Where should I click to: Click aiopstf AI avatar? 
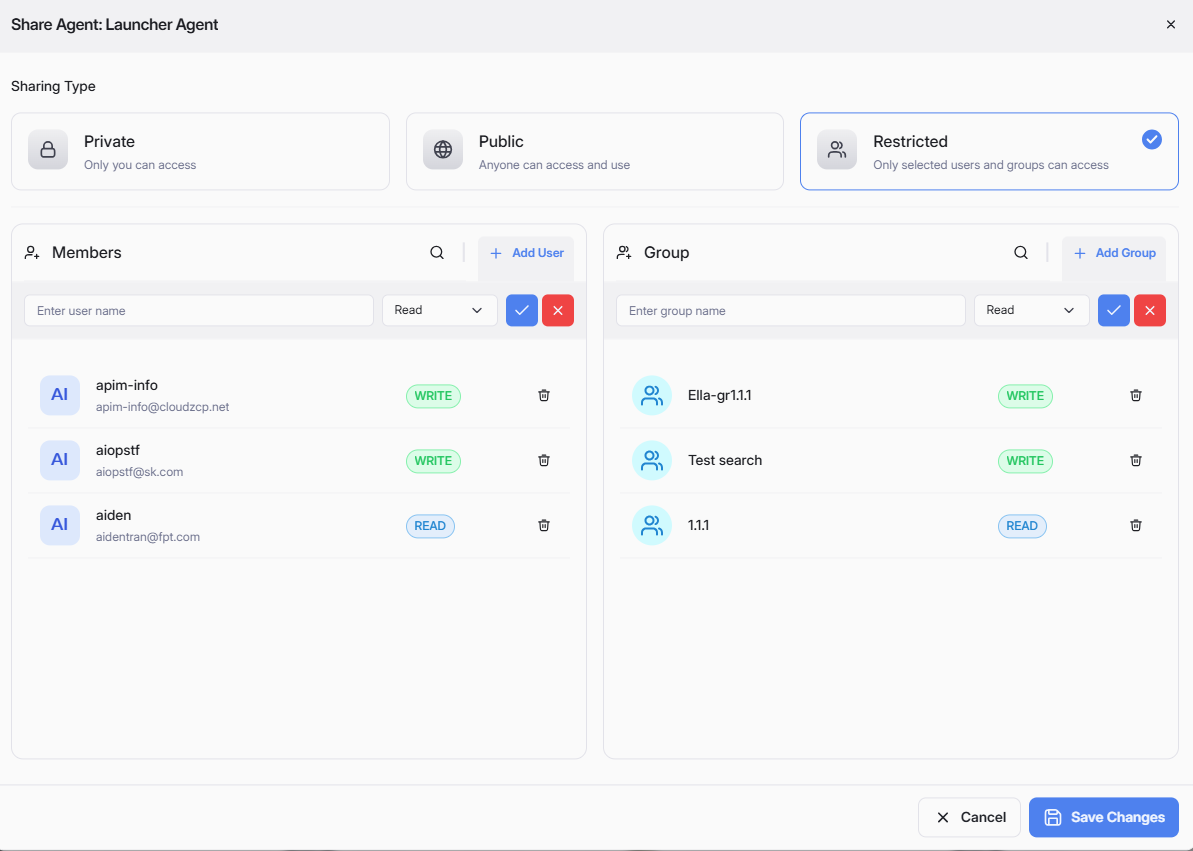(60, 460)
